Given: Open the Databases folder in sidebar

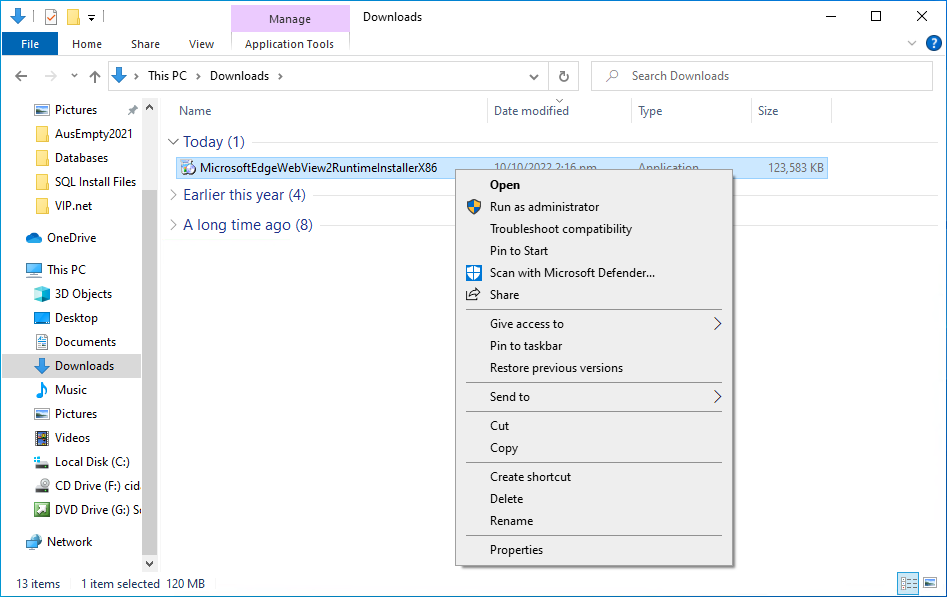Looking at the screenshot, I should [81, 158].
